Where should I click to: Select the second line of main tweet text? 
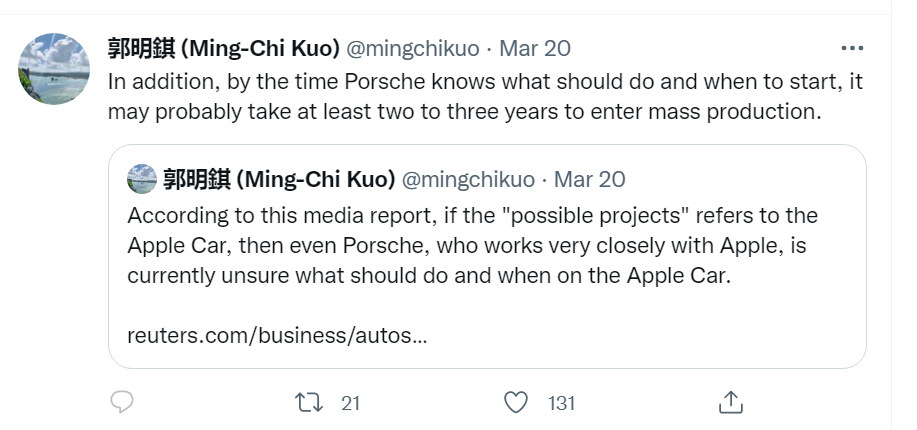(464, 111)
